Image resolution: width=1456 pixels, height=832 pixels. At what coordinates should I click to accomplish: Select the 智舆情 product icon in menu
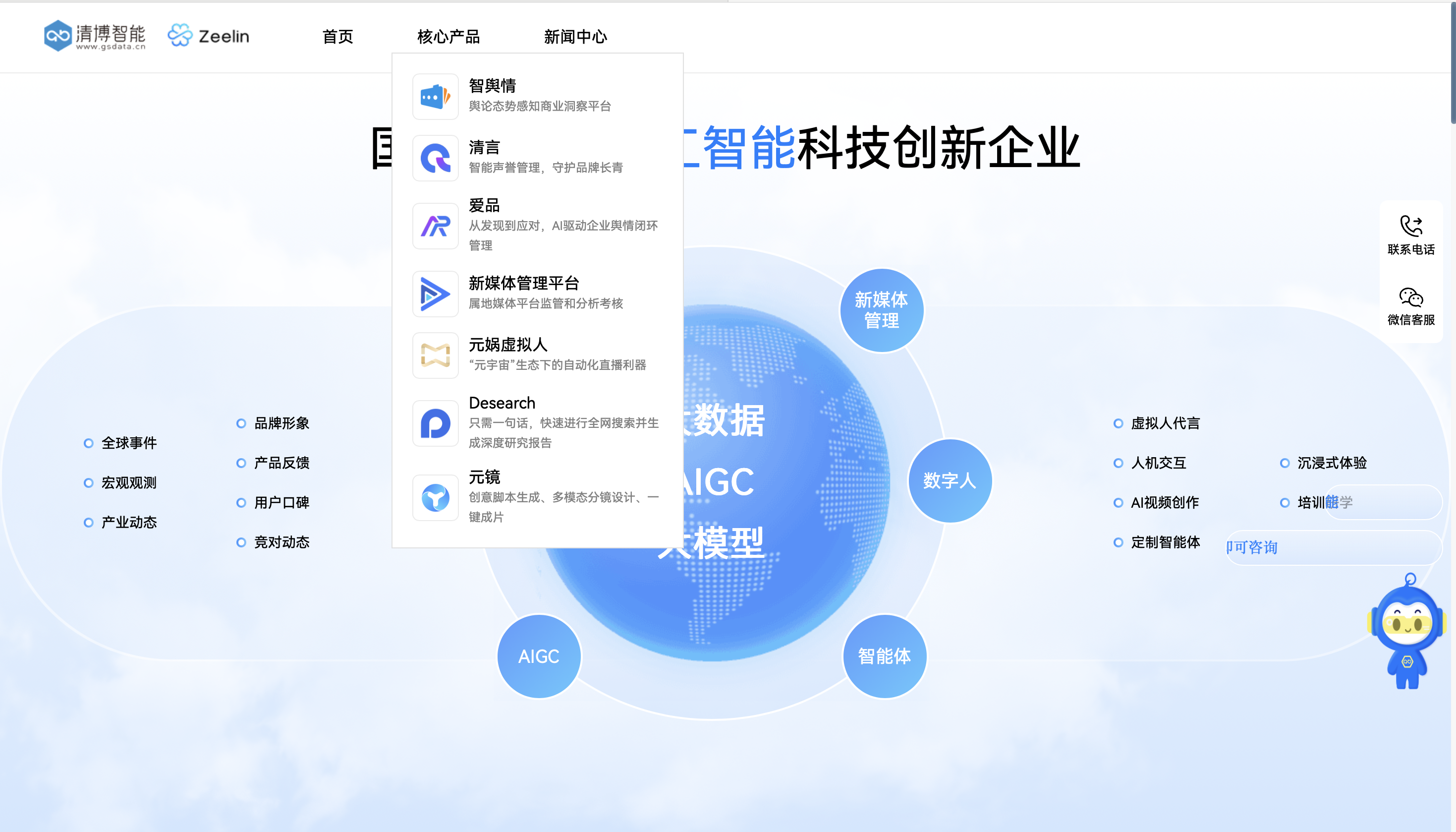tap(435, 96)
